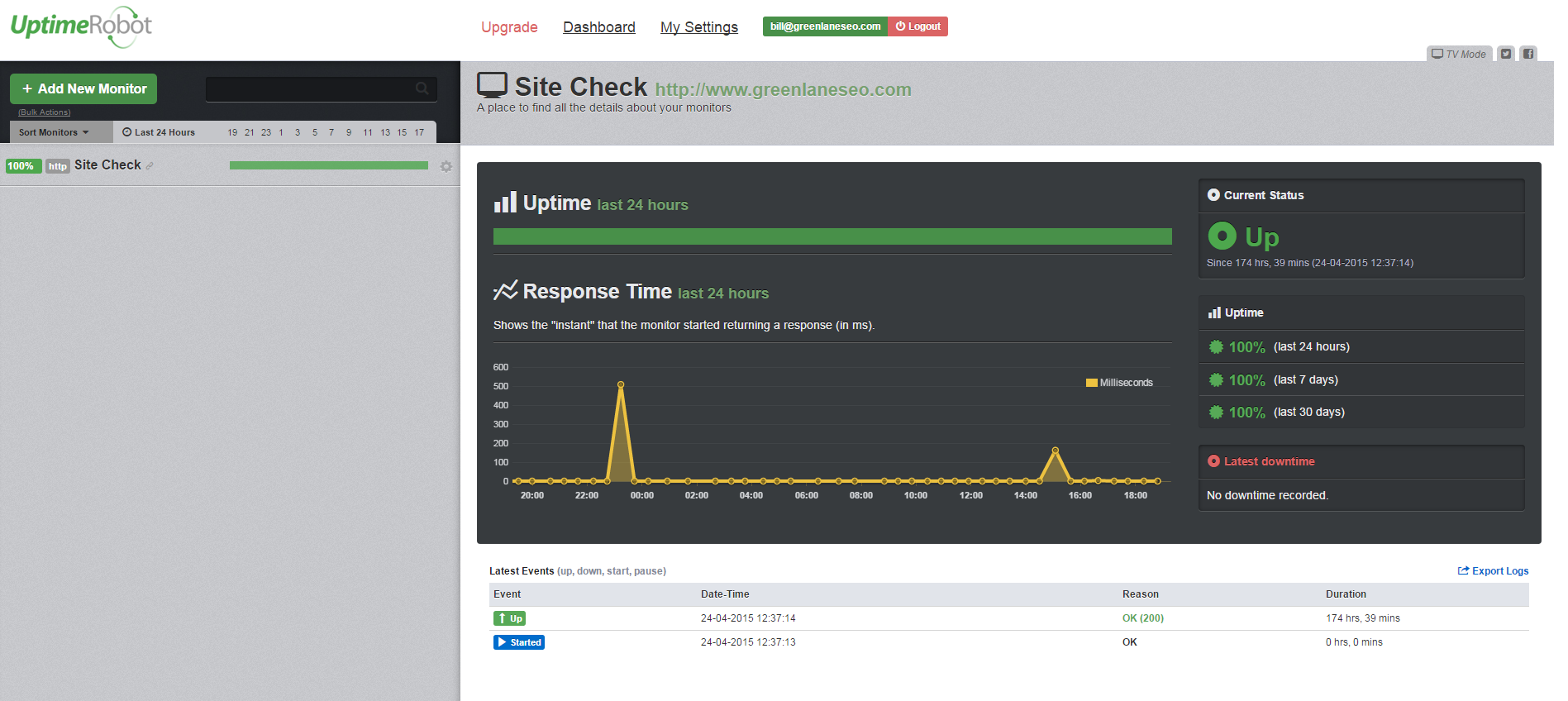1568x701 pixels.
Task: Click the 24-04-2015 12:37:14 date cell
Action: (x=748, y=618)
